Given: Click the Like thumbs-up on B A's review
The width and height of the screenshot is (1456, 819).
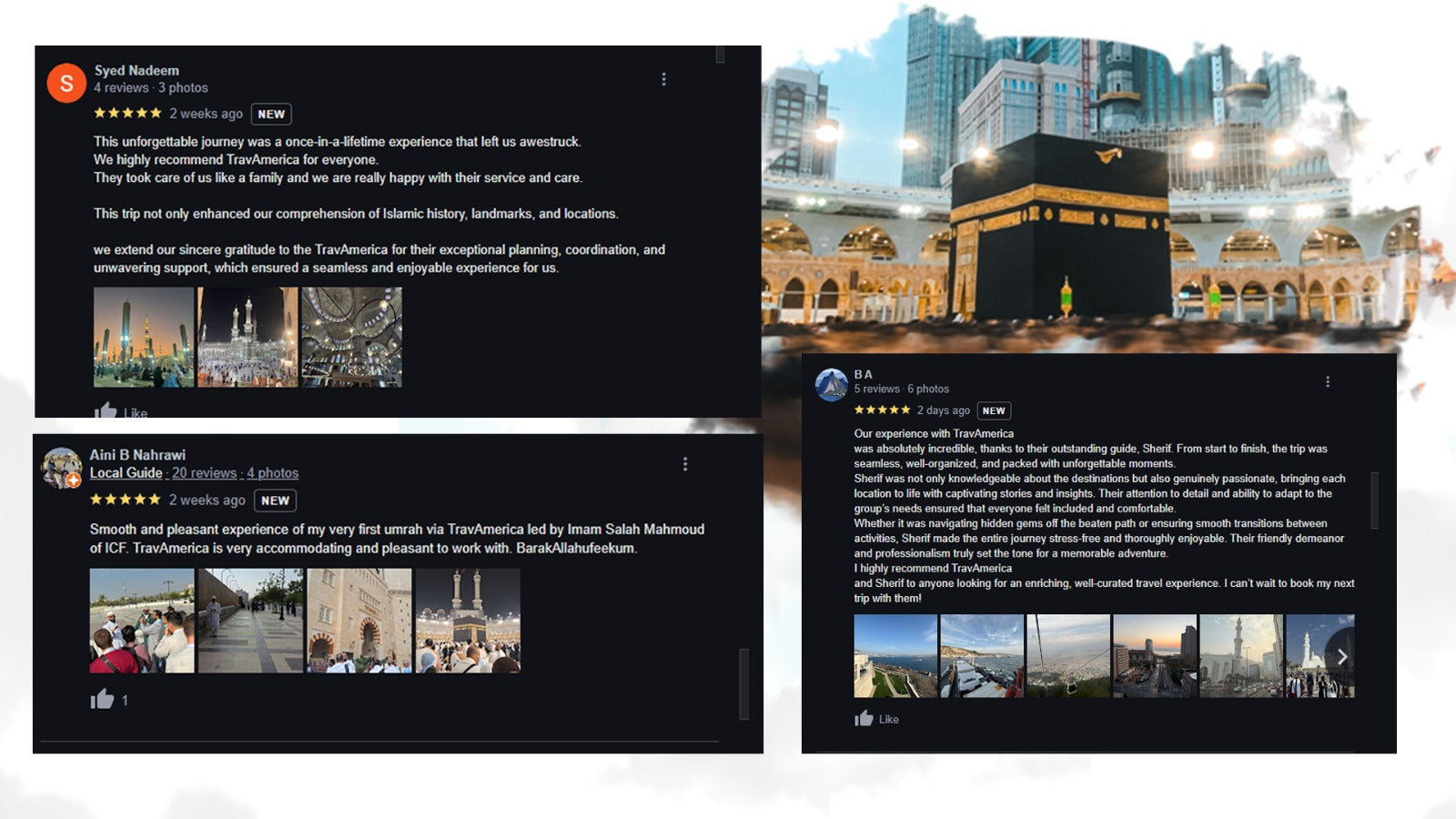Looking at the screenshot, I should [x=864, y=719].
